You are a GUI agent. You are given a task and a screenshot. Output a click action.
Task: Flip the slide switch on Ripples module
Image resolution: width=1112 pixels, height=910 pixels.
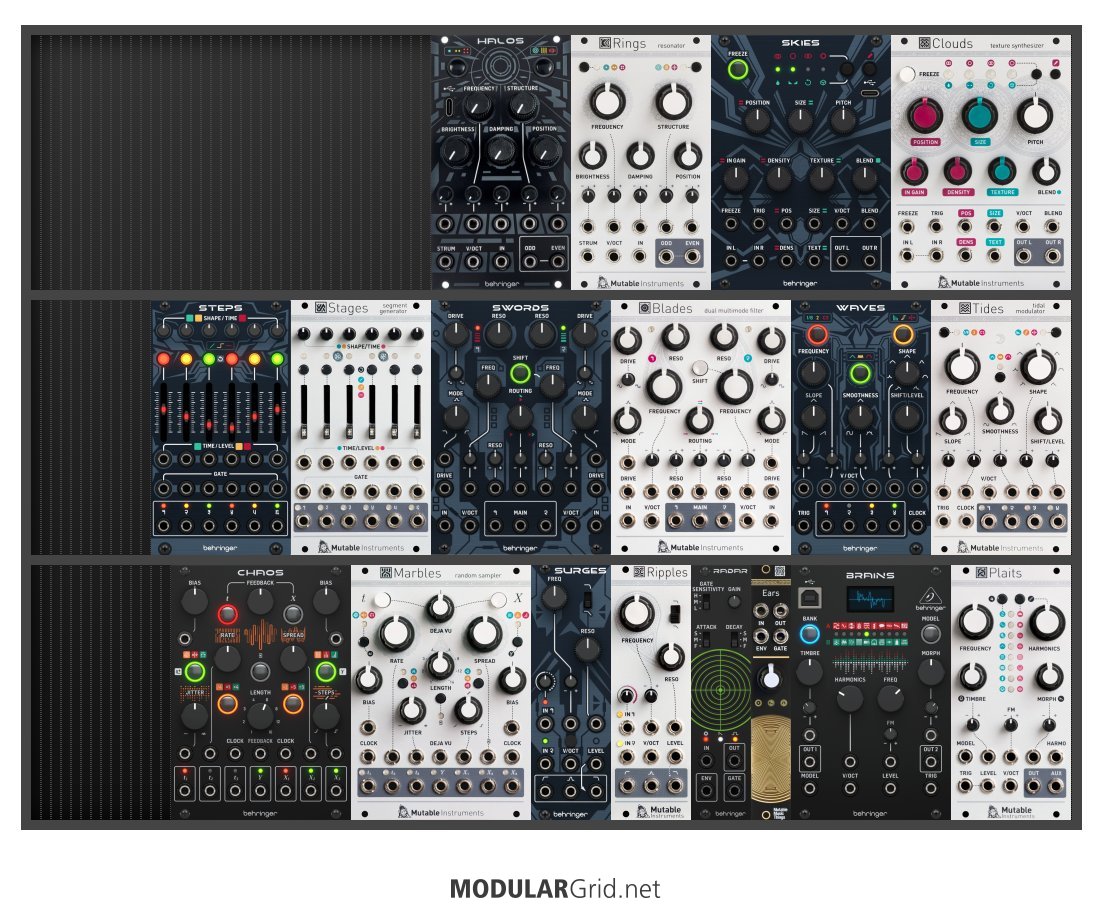pyautogui.click(x=674, y=613)
